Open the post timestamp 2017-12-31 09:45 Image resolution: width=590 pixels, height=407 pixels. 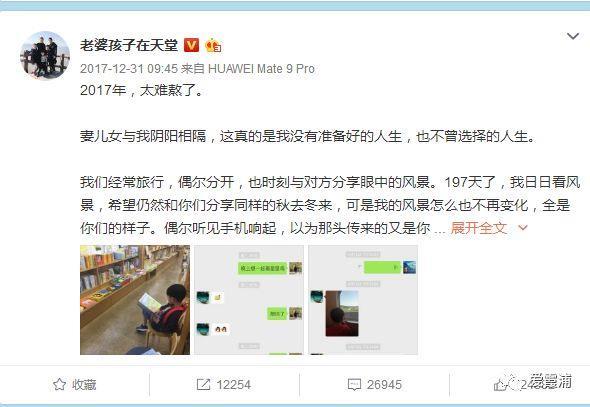[129, 69]
